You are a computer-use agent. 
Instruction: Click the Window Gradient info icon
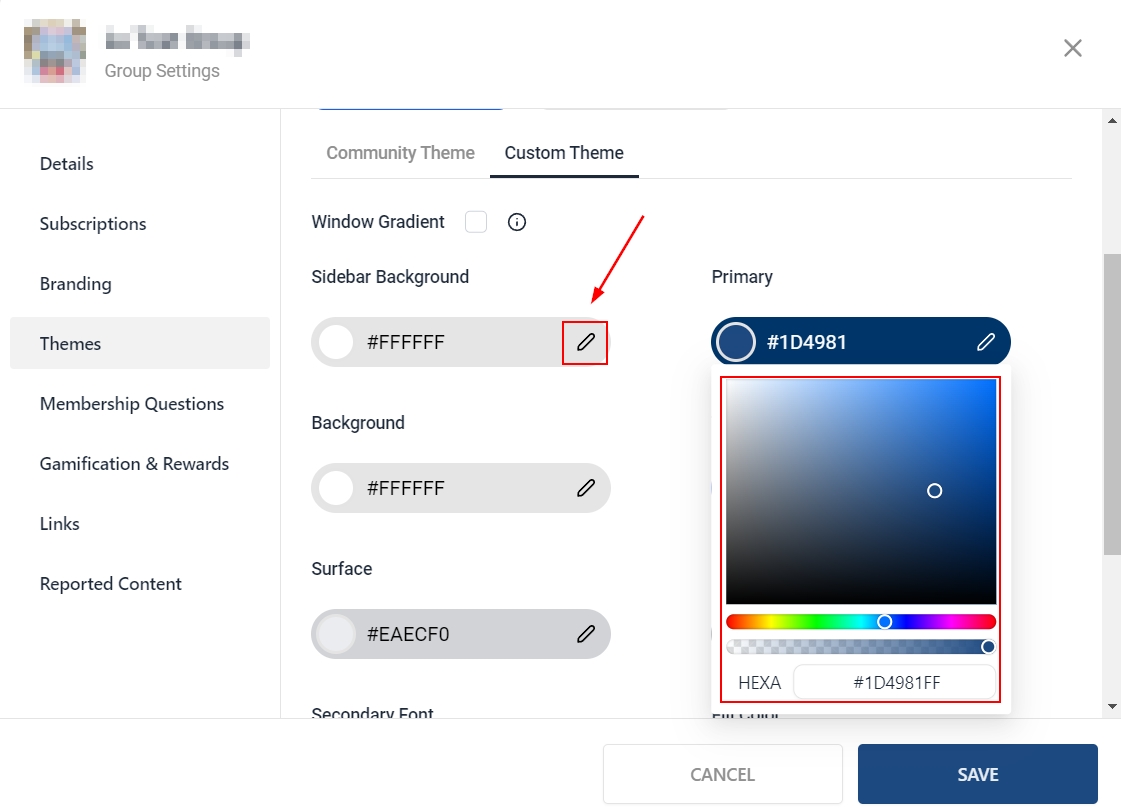(x=517, y=222)
